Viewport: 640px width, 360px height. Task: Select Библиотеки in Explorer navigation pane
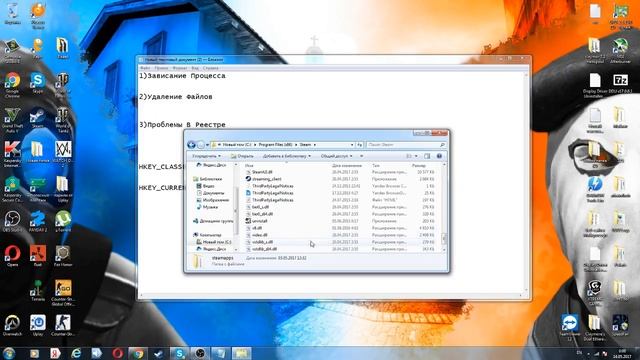click(210, 179)
